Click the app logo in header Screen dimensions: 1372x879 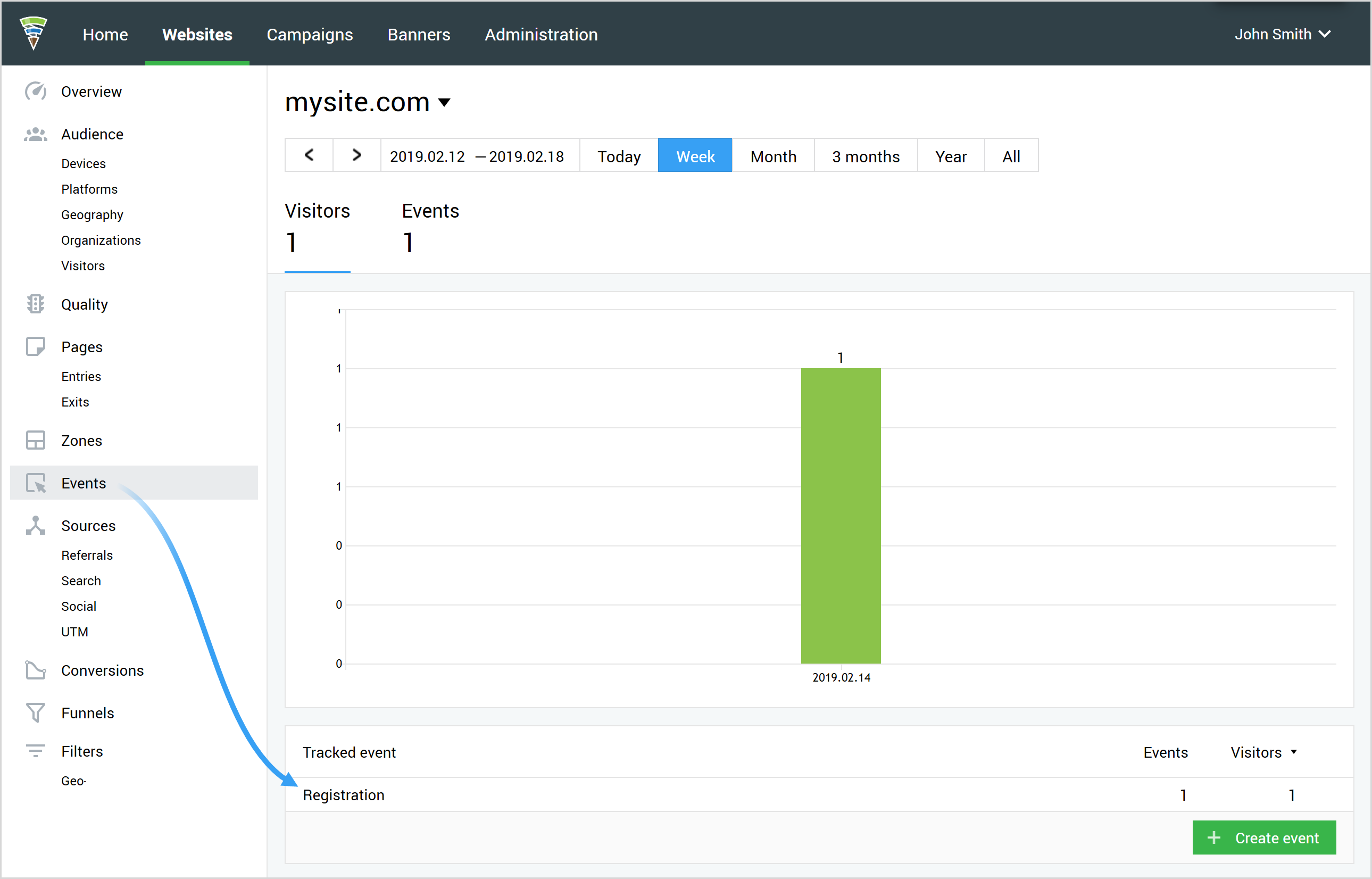(33, 33)
